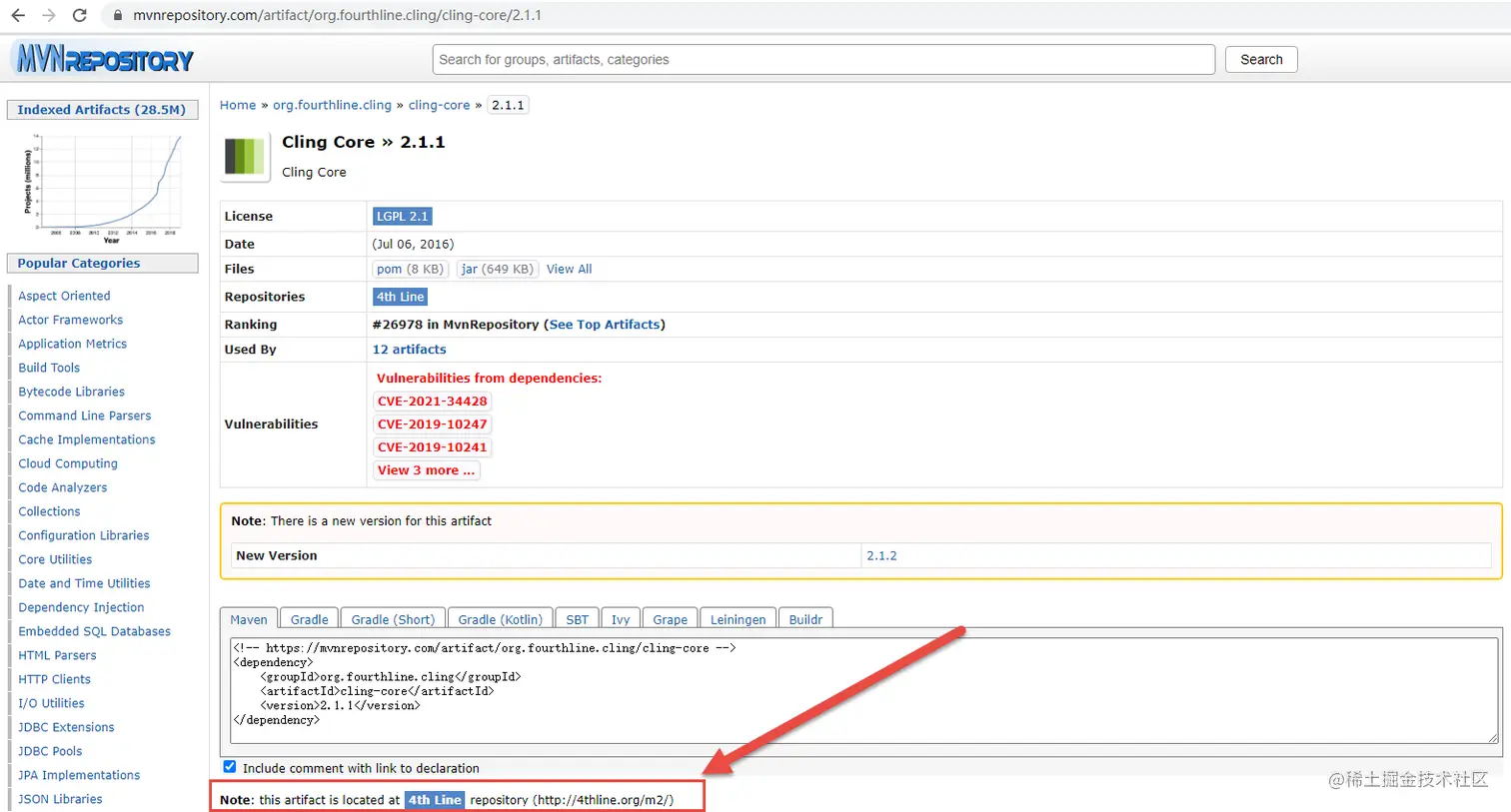The height and width of the screenshot is (812, 1511).
Task: Open org.fourthline.cling breadcrumb link
Action: (x=332, y=105)
